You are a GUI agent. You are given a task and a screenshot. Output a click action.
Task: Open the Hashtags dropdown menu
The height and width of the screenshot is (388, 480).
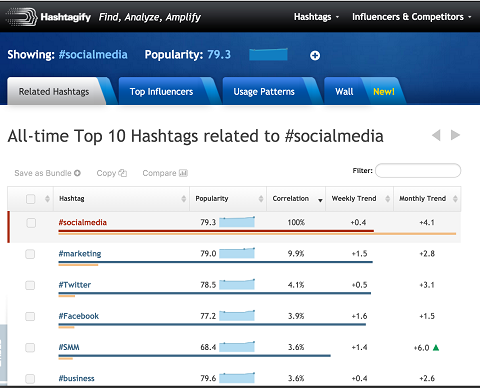[x=316, y=17]
